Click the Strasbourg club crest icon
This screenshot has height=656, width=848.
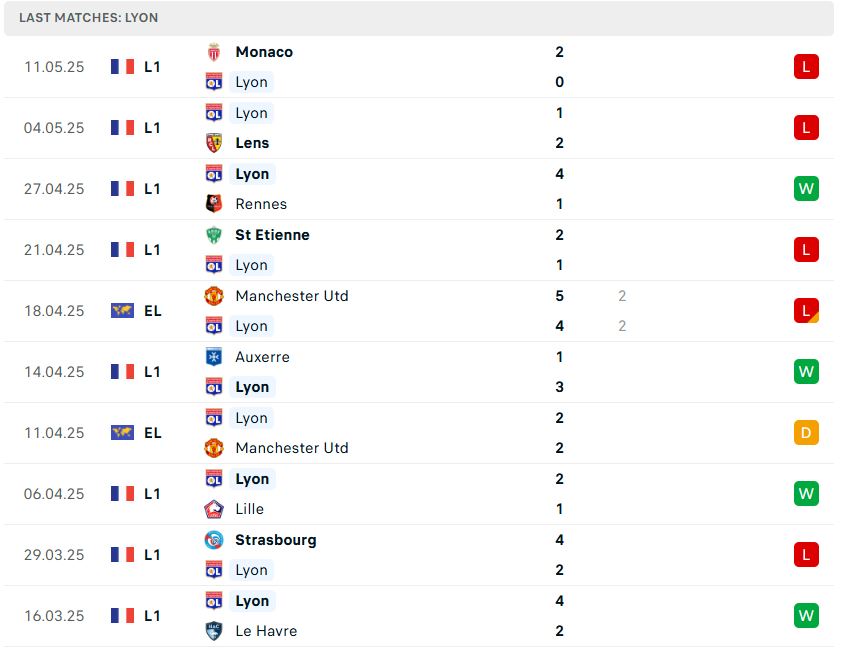(214, 540)
